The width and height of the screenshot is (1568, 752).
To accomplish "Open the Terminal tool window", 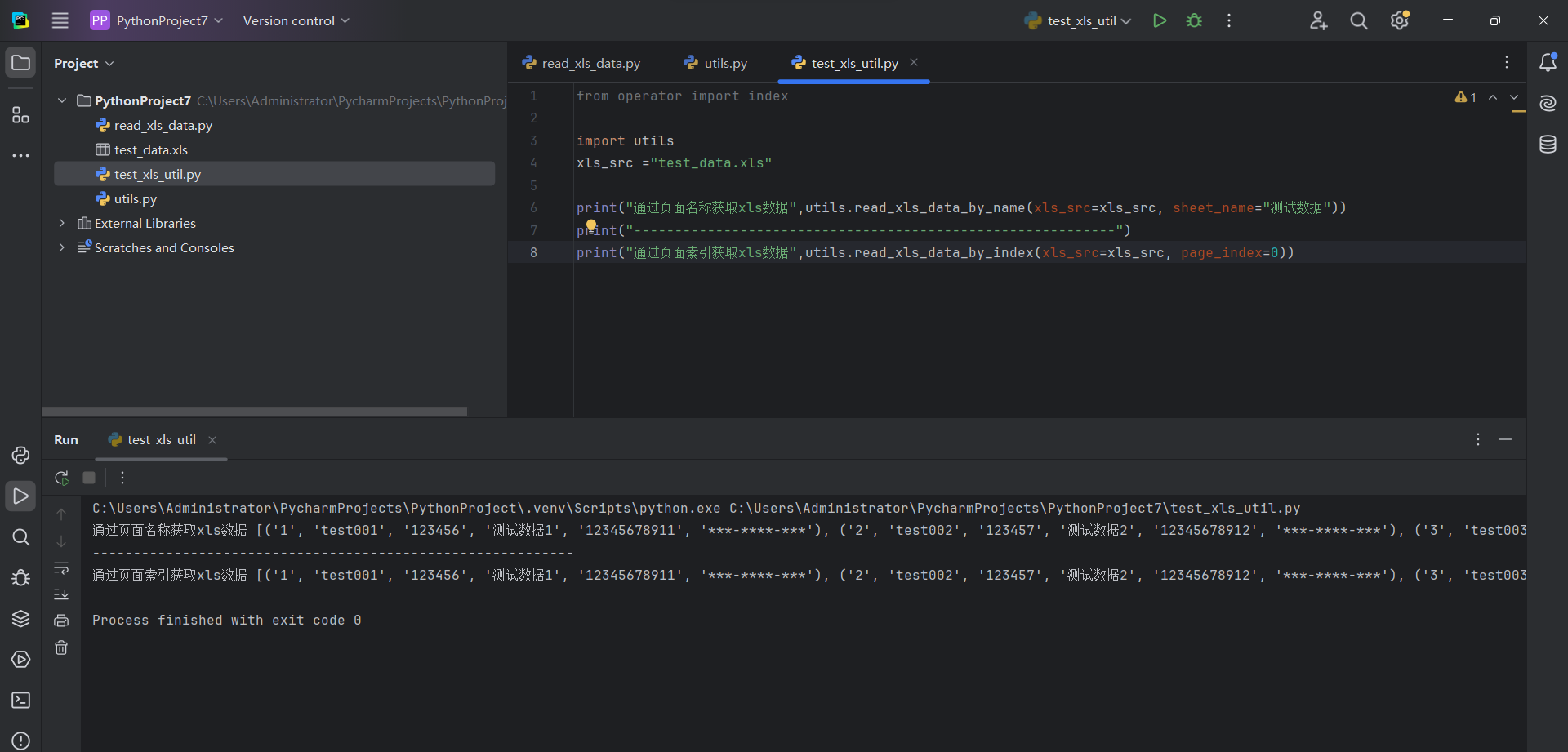I will point(20,701).
